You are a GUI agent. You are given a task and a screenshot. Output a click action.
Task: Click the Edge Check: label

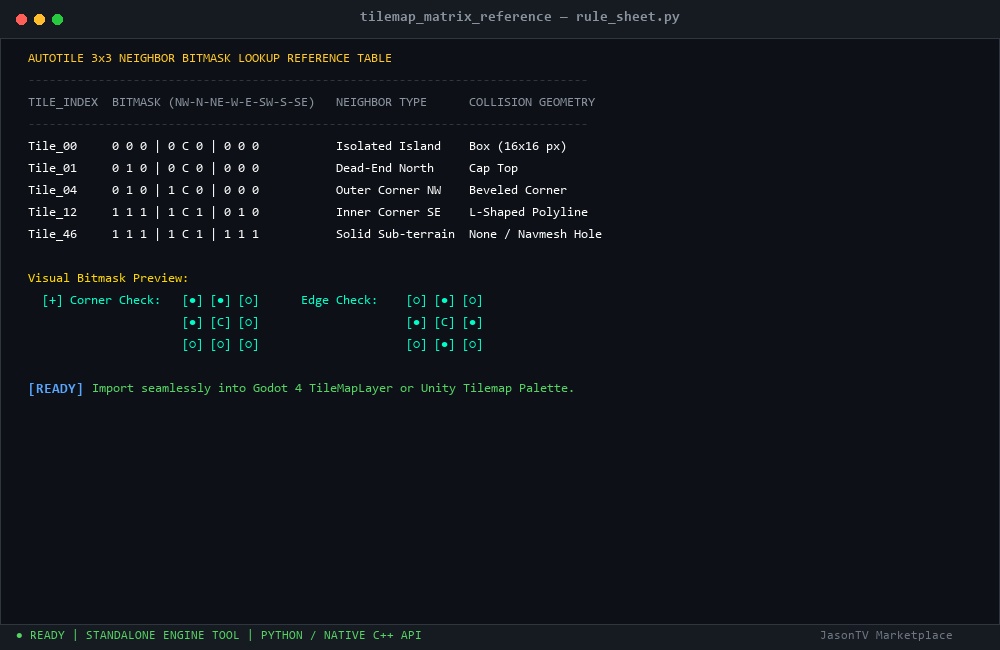(x=339, y=300)
